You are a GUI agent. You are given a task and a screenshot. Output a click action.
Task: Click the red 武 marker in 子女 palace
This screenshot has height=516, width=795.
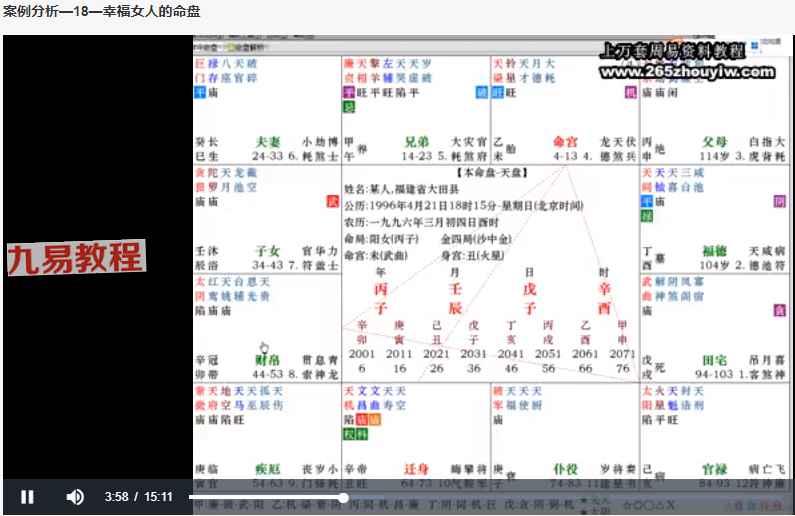click(x=332, y=200)
